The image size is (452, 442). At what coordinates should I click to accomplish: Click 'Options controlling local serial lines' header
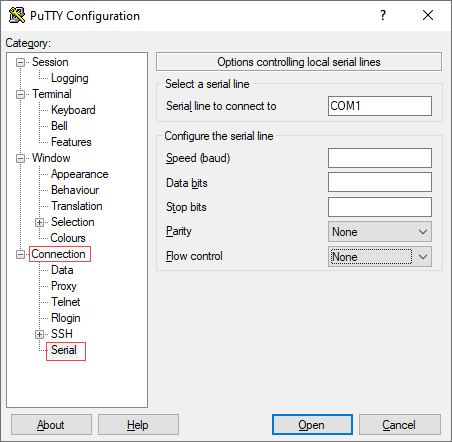point(299,62)
